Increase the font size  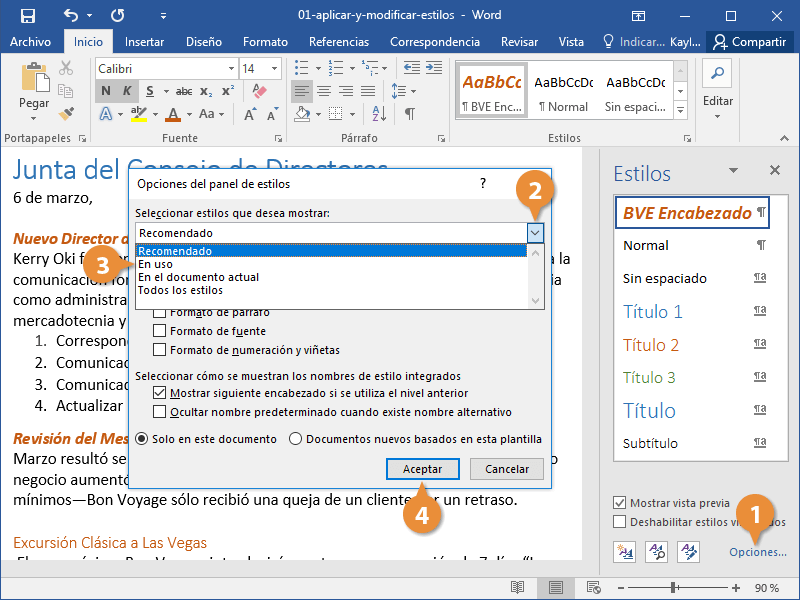click(249, 114)
